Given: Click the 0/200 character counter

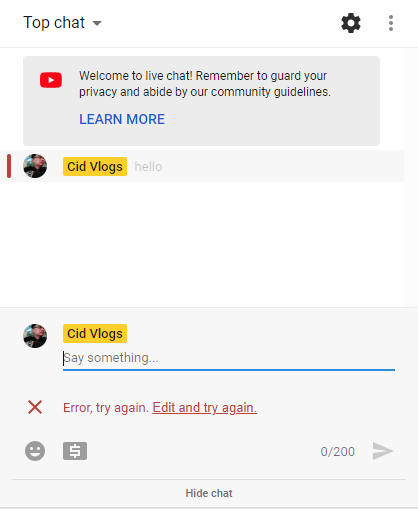Looking at the screenshot, I should pyautogui.click(x=338, y=452).
